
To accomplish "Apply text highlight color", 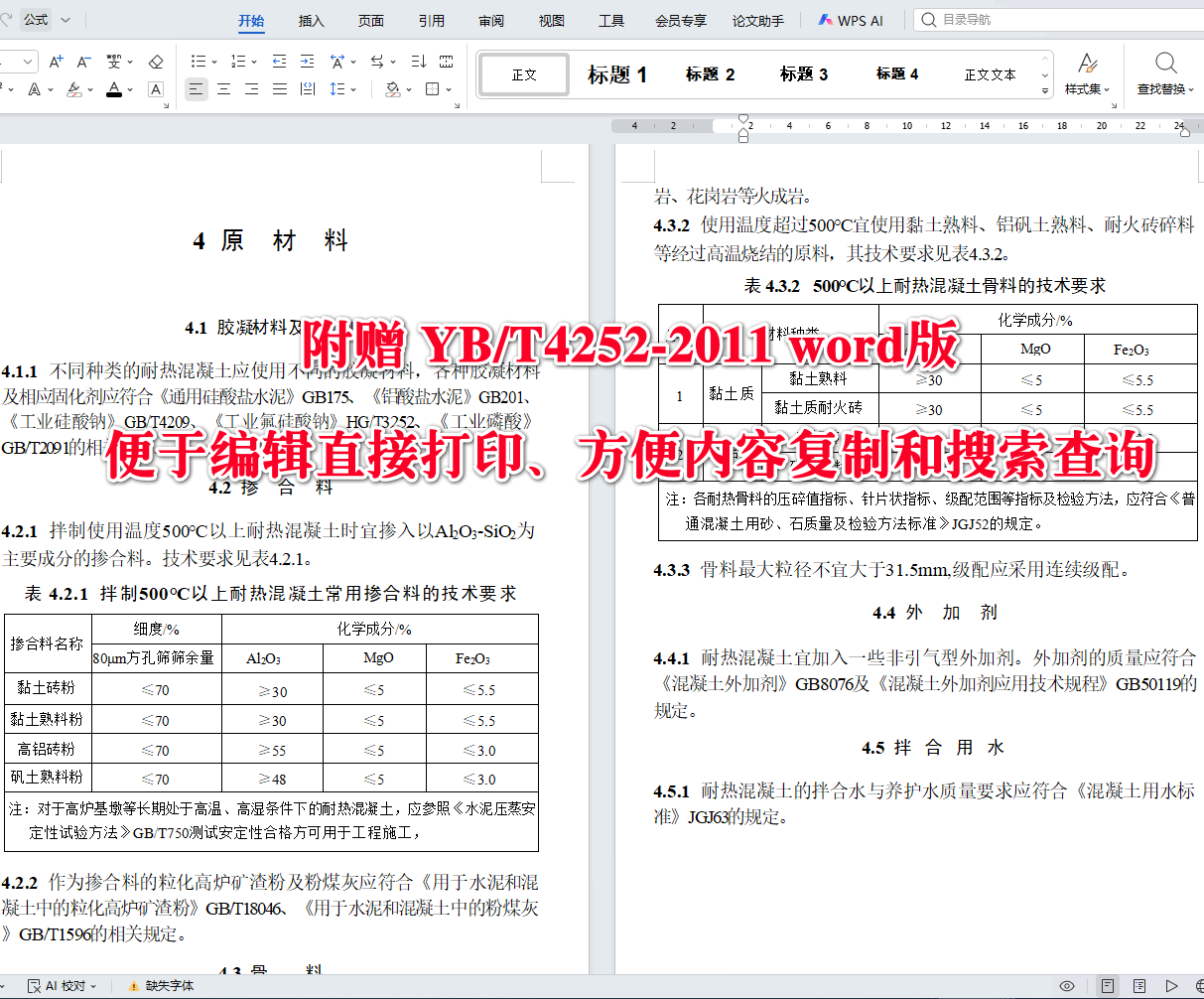I will coord(74,89).
